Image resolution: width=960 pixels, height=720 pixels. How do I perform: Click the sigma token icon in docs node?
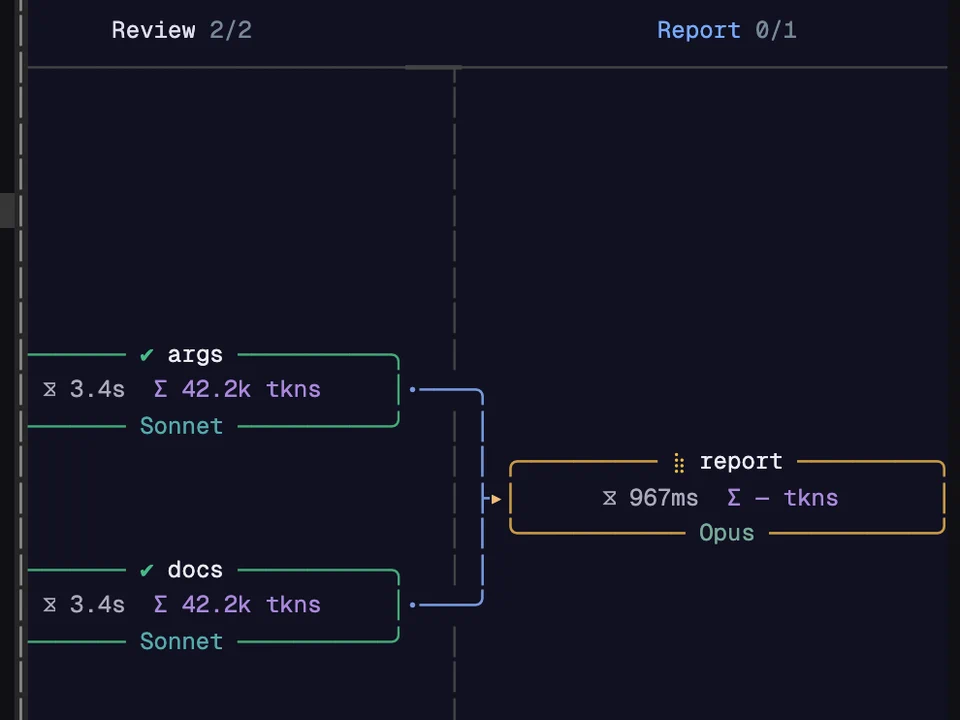pyautogui.click(x=160, y=604)
